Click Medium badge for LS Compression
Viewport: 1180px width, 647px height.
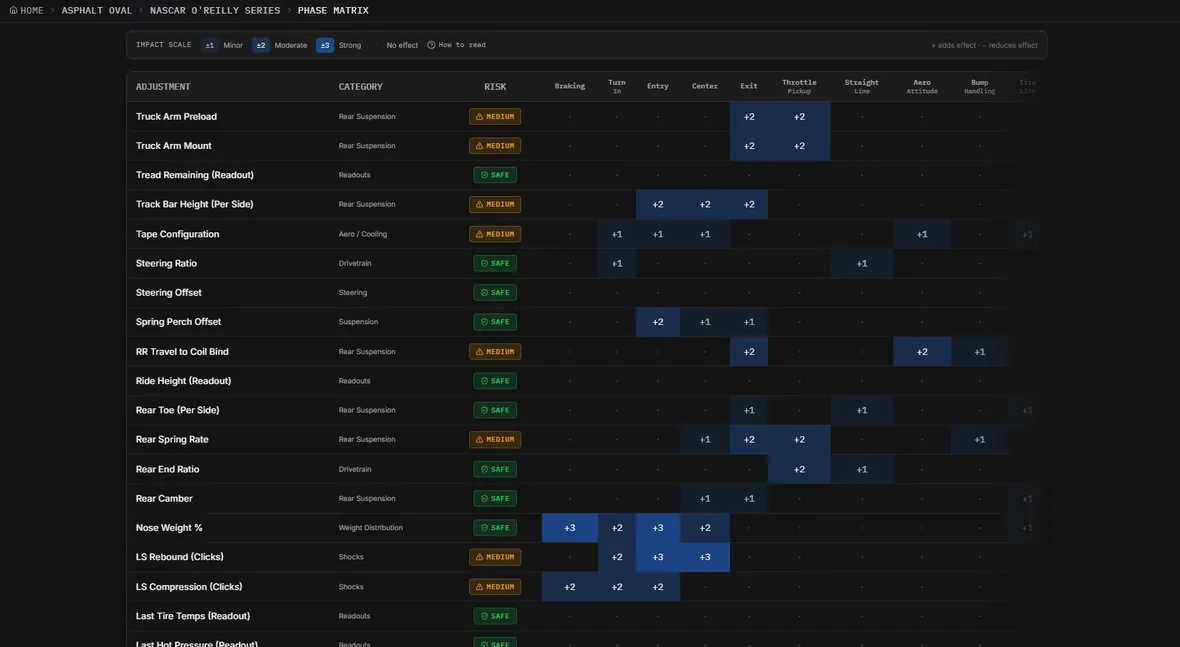(495, 587)
